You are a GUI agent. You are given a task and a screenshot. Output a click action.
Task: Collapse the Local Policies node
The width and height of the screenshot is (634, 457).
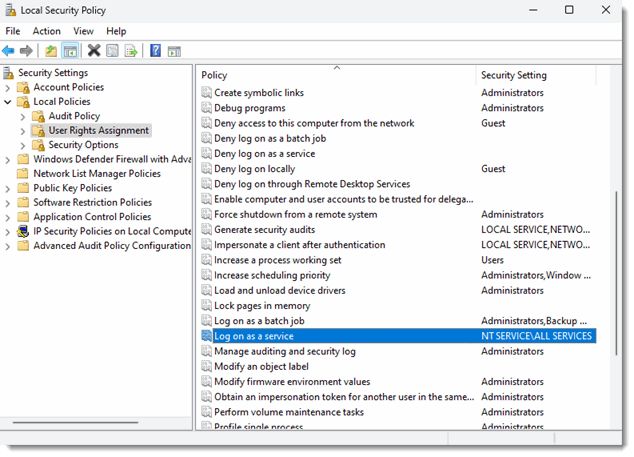coord(8,102)
